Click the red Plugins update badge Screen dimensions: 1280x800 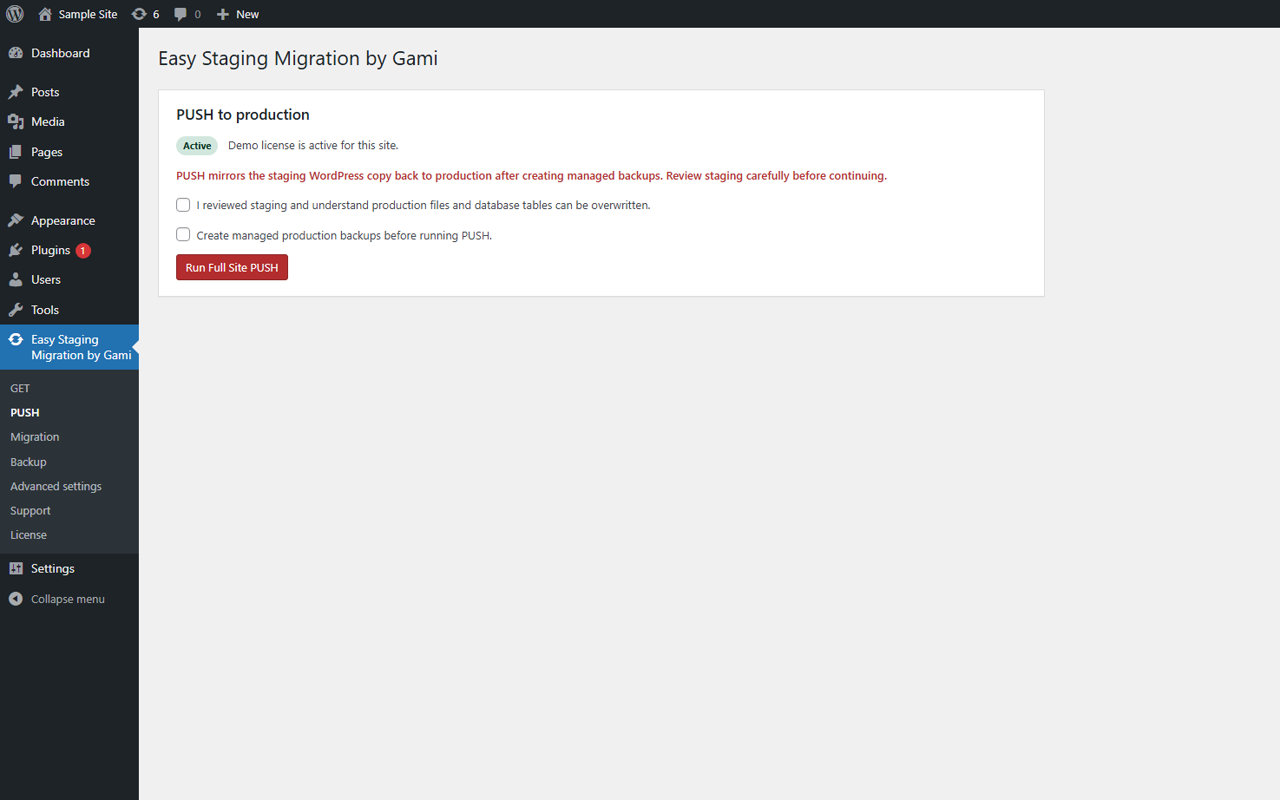coord(83,250)
